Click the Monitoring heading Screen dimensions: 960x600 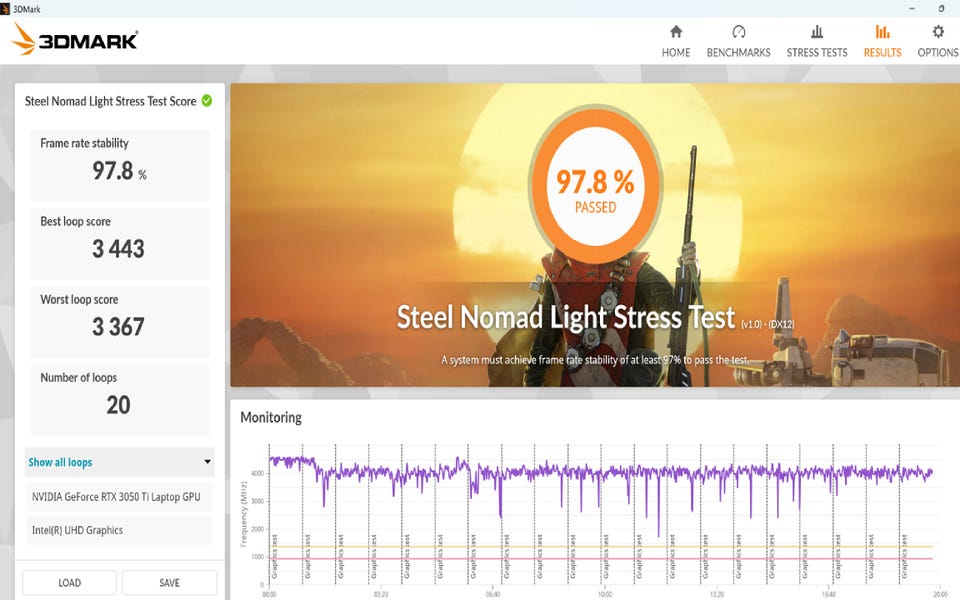(271, 418)
